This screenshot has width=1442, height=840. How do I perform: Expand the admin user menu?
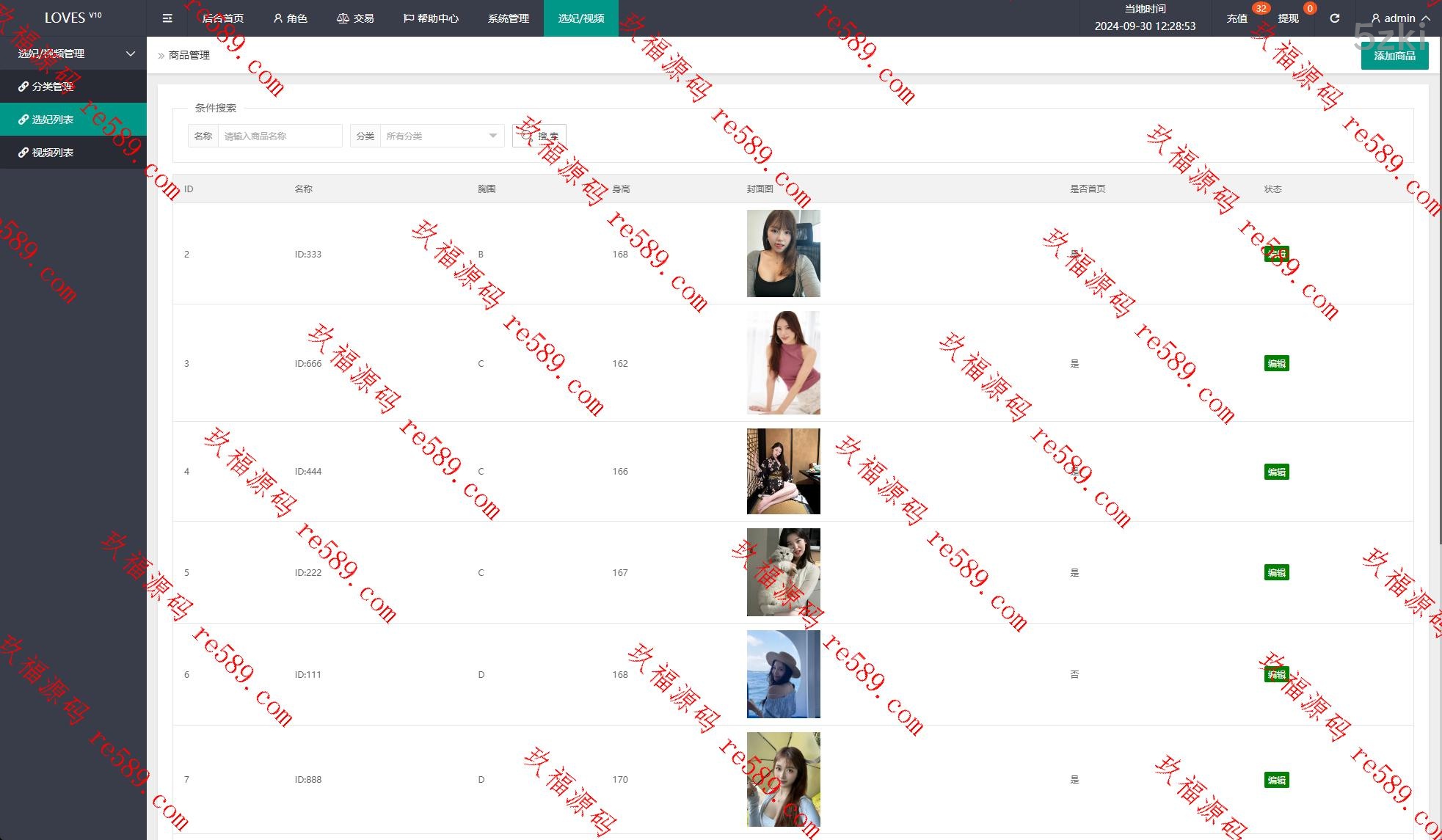click(x=1400, y=18)
